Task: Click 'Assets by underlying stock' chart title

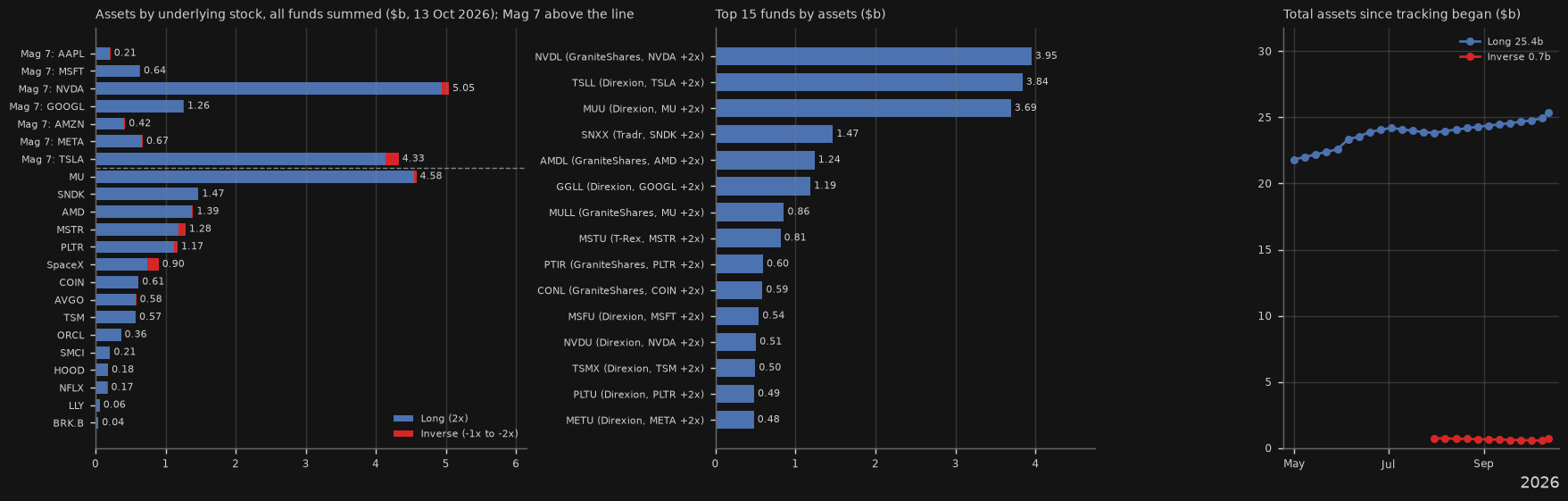Action: pyautogui.click(x=365, y=14)
